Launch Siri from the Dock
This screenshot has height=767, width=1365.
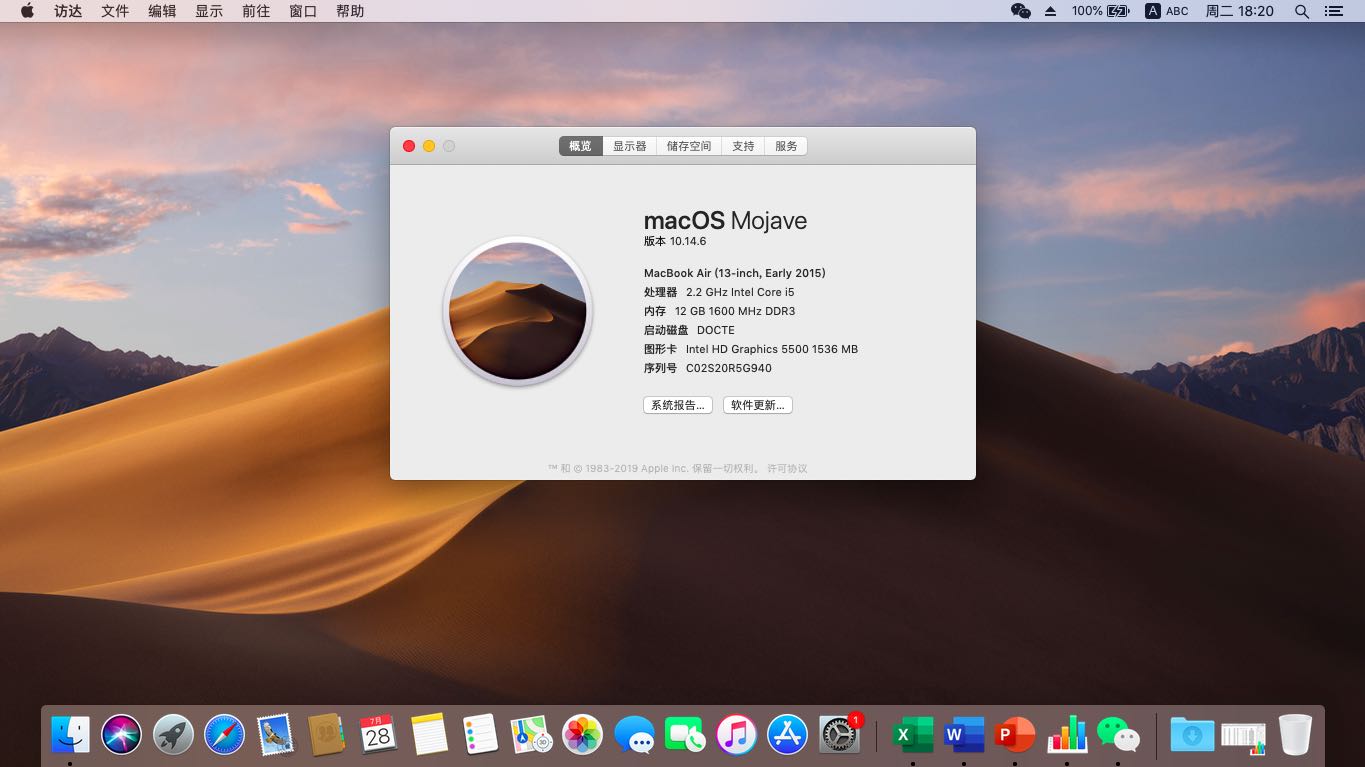122,735
